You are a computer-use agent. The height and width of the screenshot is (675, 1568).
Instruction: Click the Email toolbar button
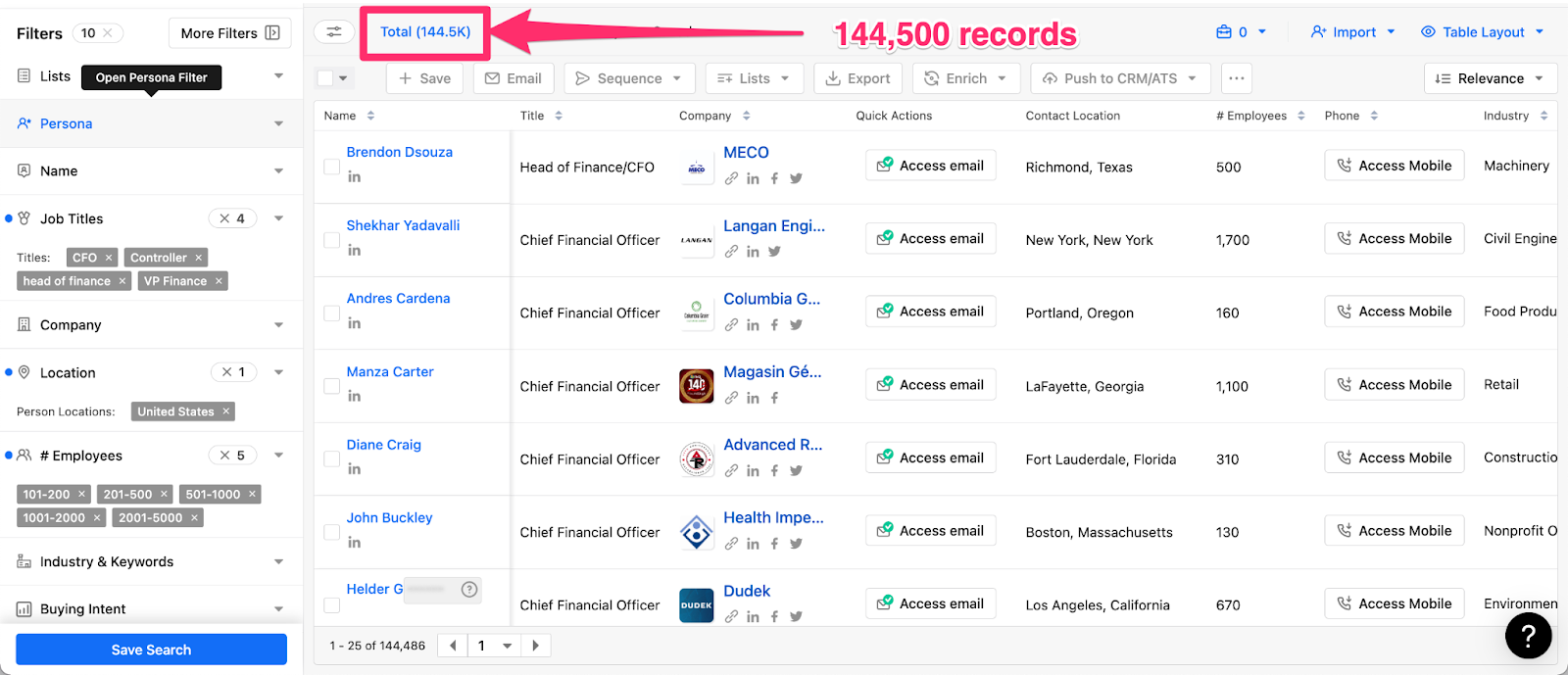pos(514,78)
